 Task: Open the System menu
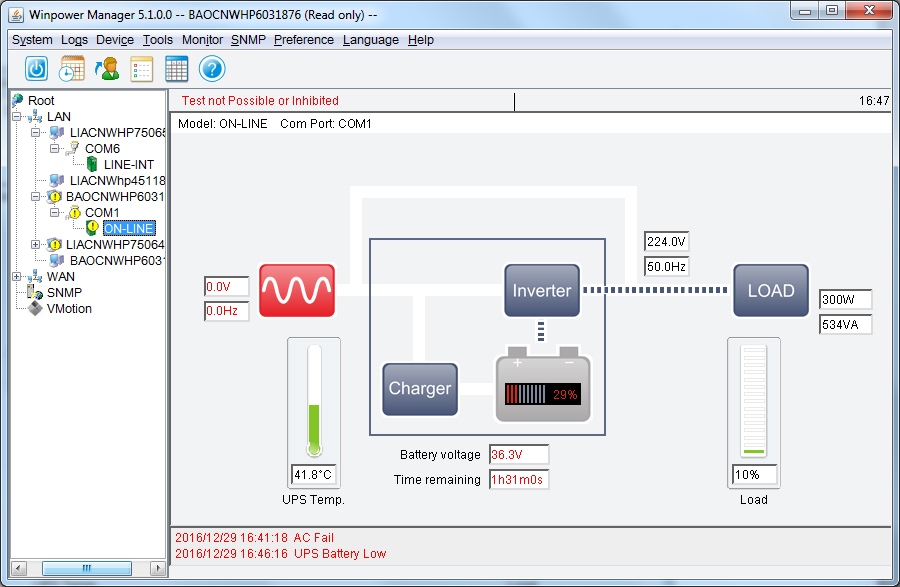tap(32, 40)
